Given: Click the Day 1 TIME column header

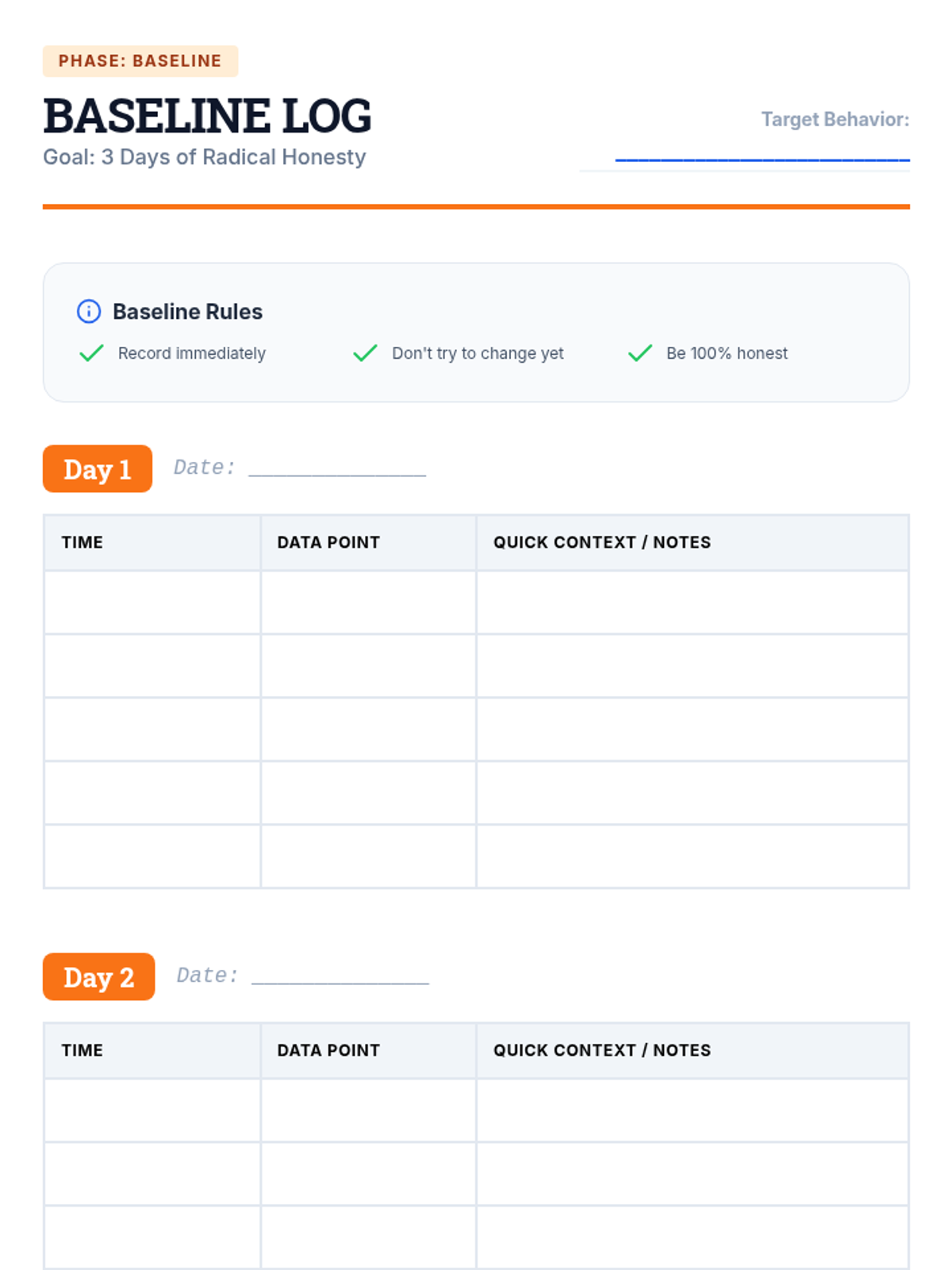Looking at the screenshot, I should [x=83, y=542].
